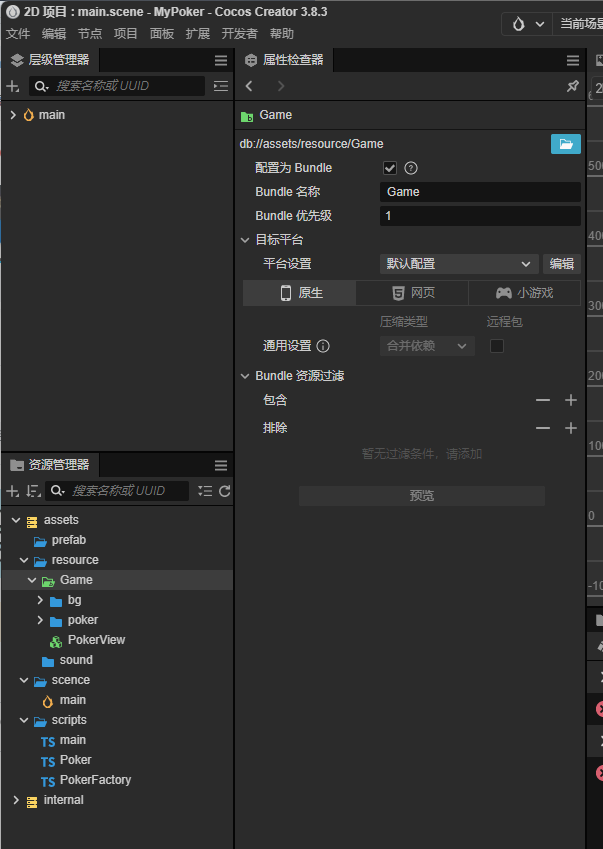603x849 pixels.
Task: Open the 项目 menu
Action: point(126,34)
